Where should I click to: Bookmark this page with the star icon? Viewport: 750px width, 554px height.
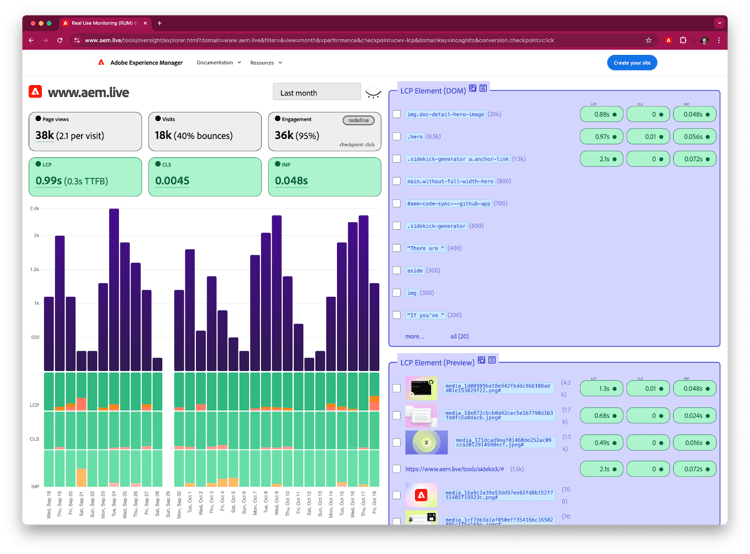click(x=649, y=40)
